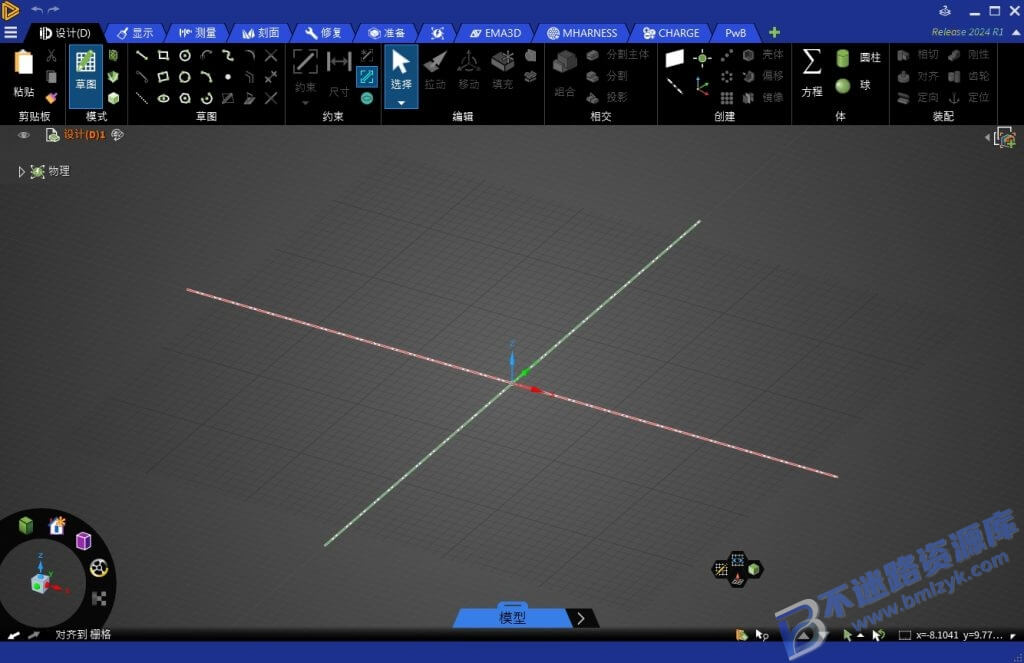Open the dropdown arrow under 选择
This screenshot has height=663, width=1024.
[401, 103]
